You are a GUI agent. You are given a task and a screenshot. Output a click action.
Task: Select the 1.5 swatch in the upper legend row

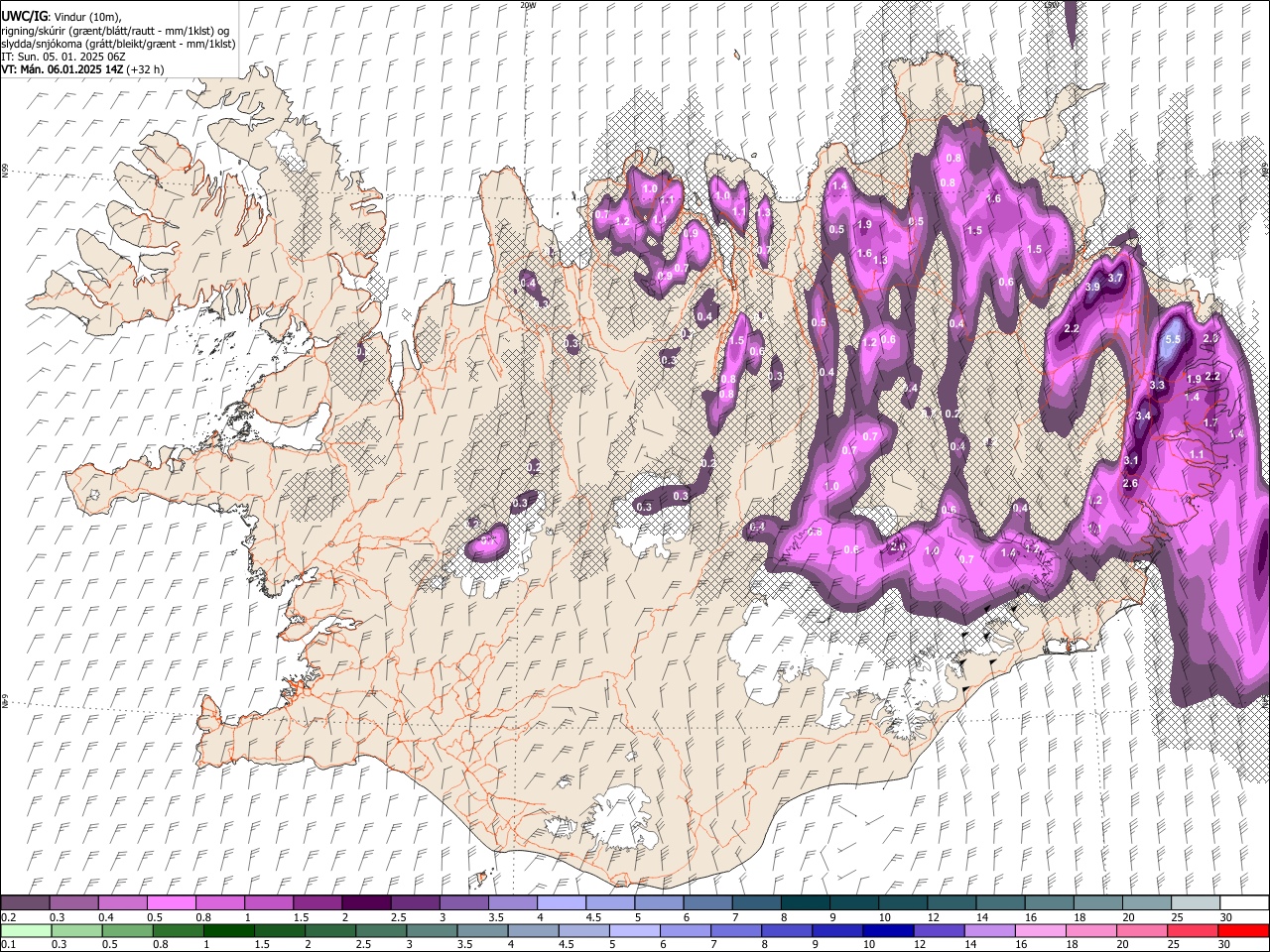(317, 903)
